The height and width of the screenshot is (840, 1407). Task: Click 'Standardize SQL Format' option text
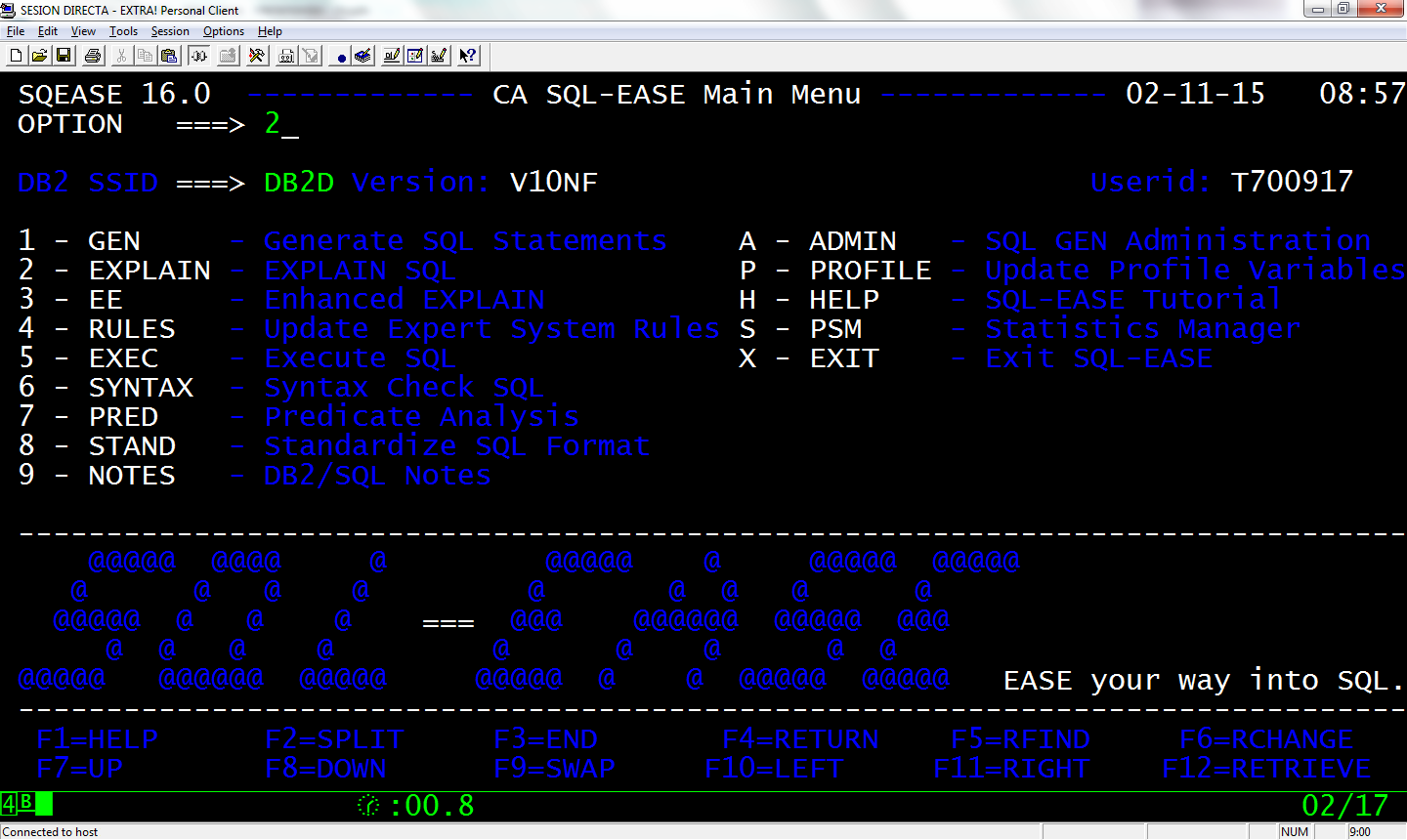tap(457, 446)
